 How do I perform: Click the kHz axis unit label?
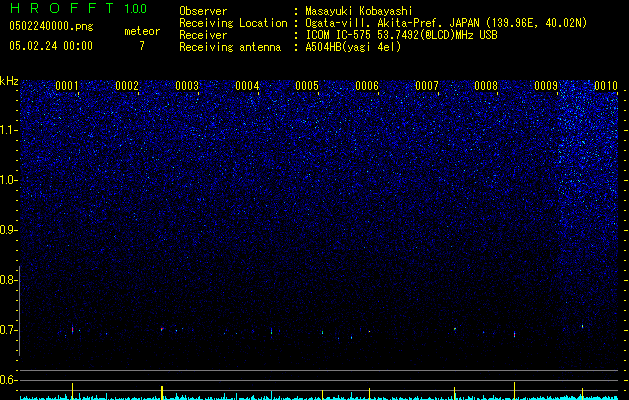pos(9,81)
